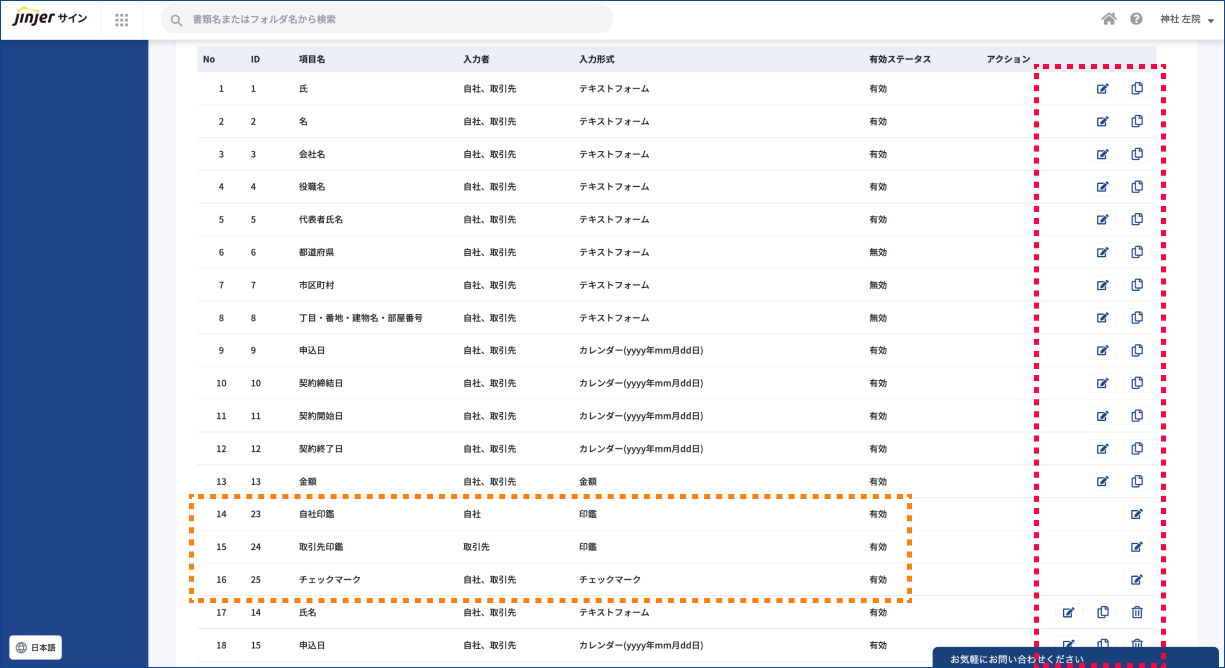This screenshot has width=1225, height=668.
Task: Edit the 自社印鑑 row
Action: [1136, 514]
